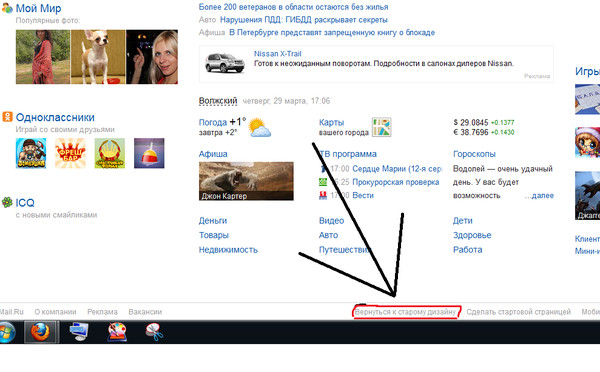Click the Nissan X-Trail ad title

[x=277, y=54]
